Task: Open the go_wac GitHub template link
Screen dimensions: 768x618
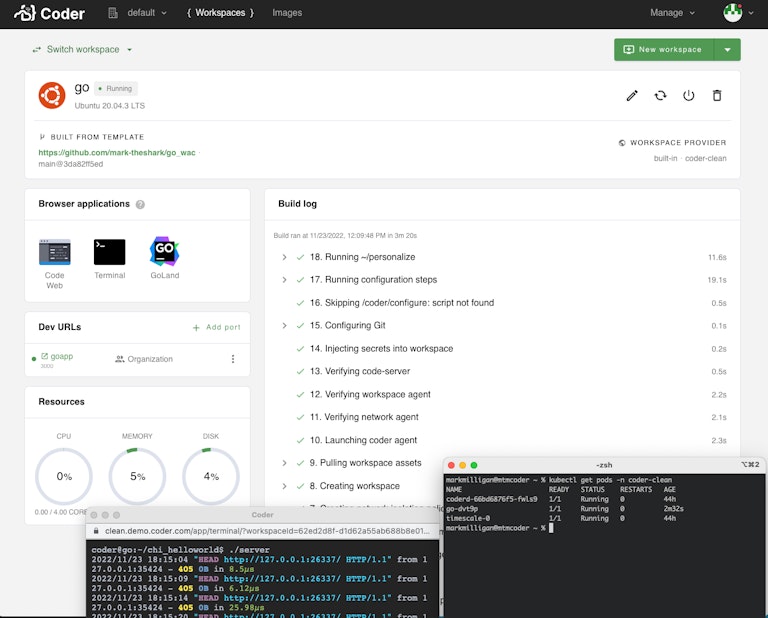Action: (117, 153)
